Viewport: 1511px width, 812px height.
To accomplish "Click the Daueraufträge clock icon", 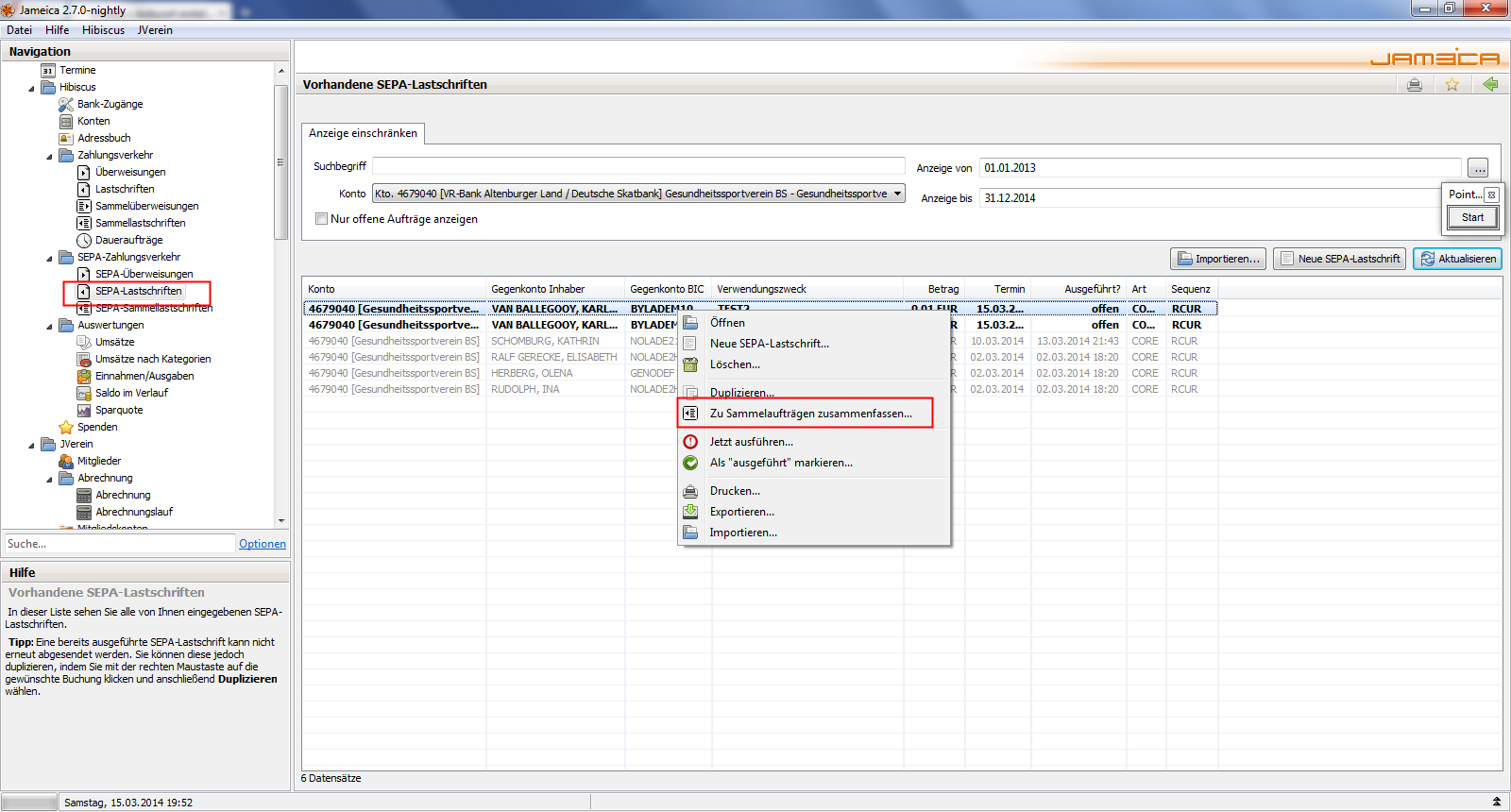I will [x=84, y=240].
